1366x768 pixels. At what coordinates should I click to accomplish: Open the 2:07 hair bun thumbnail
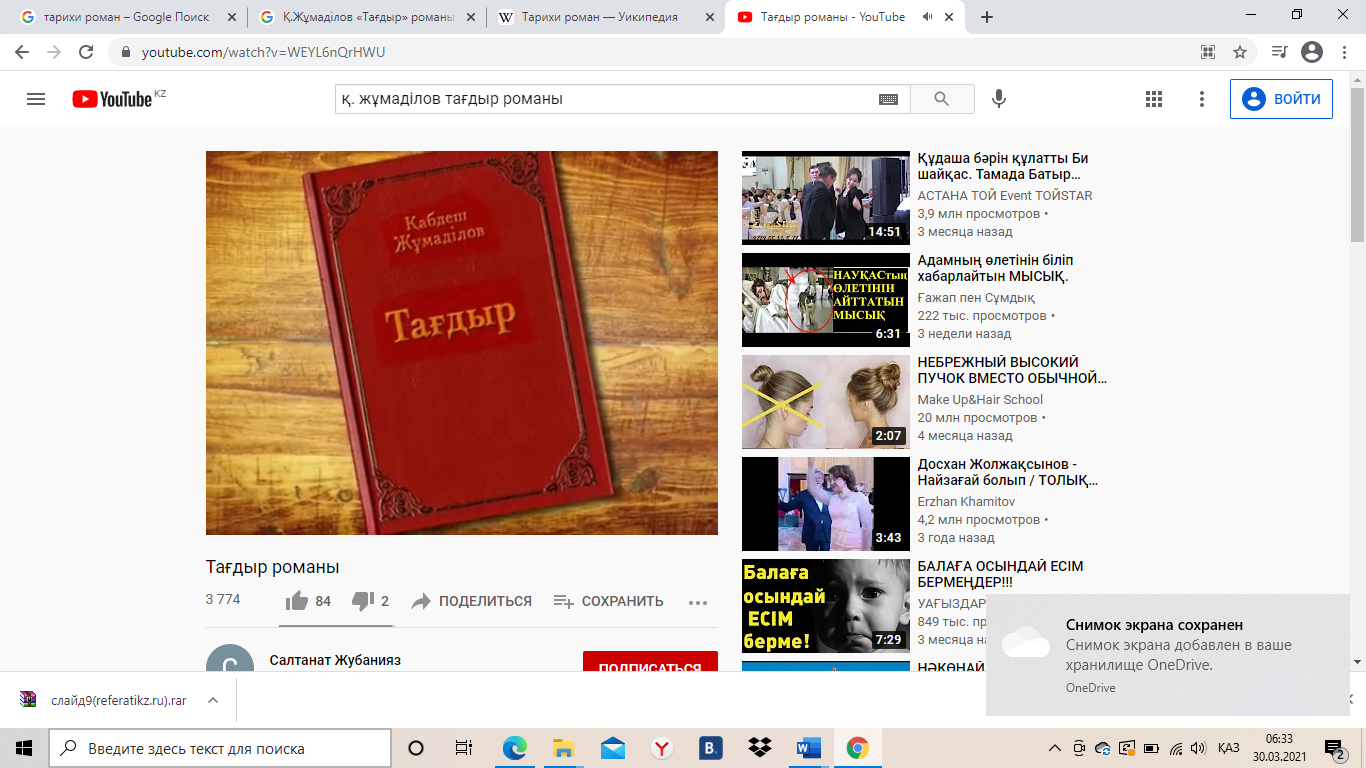coord(826,402)
